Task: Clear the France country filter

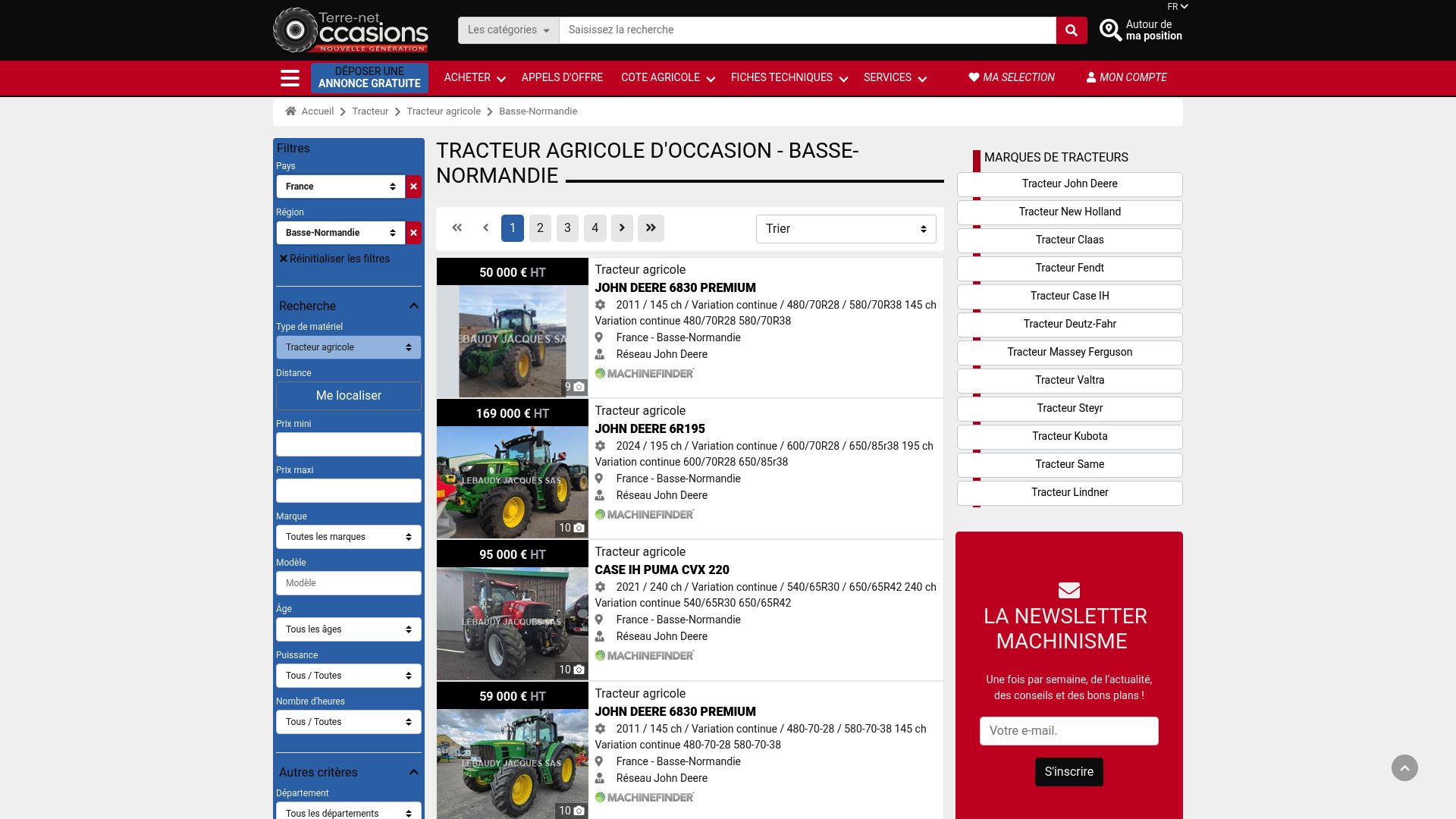Action: [413, 187]
